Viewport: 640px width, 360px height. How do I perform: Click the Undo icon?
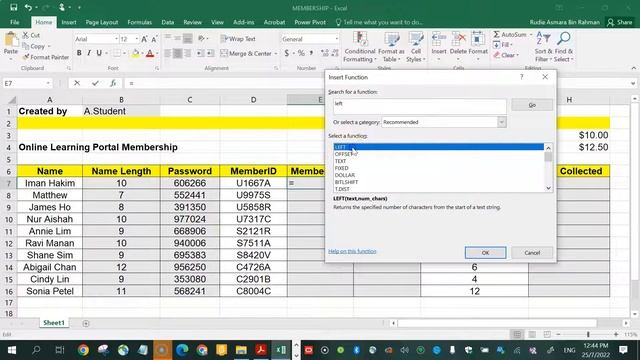[28, 7]
